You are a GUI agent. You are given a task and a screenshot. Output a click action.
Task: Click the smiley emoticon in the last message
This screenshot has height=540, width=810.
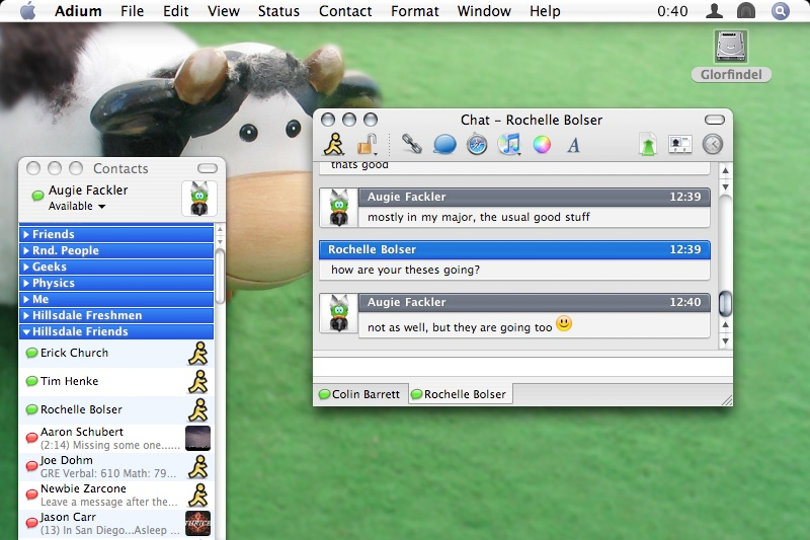(564, 324)
